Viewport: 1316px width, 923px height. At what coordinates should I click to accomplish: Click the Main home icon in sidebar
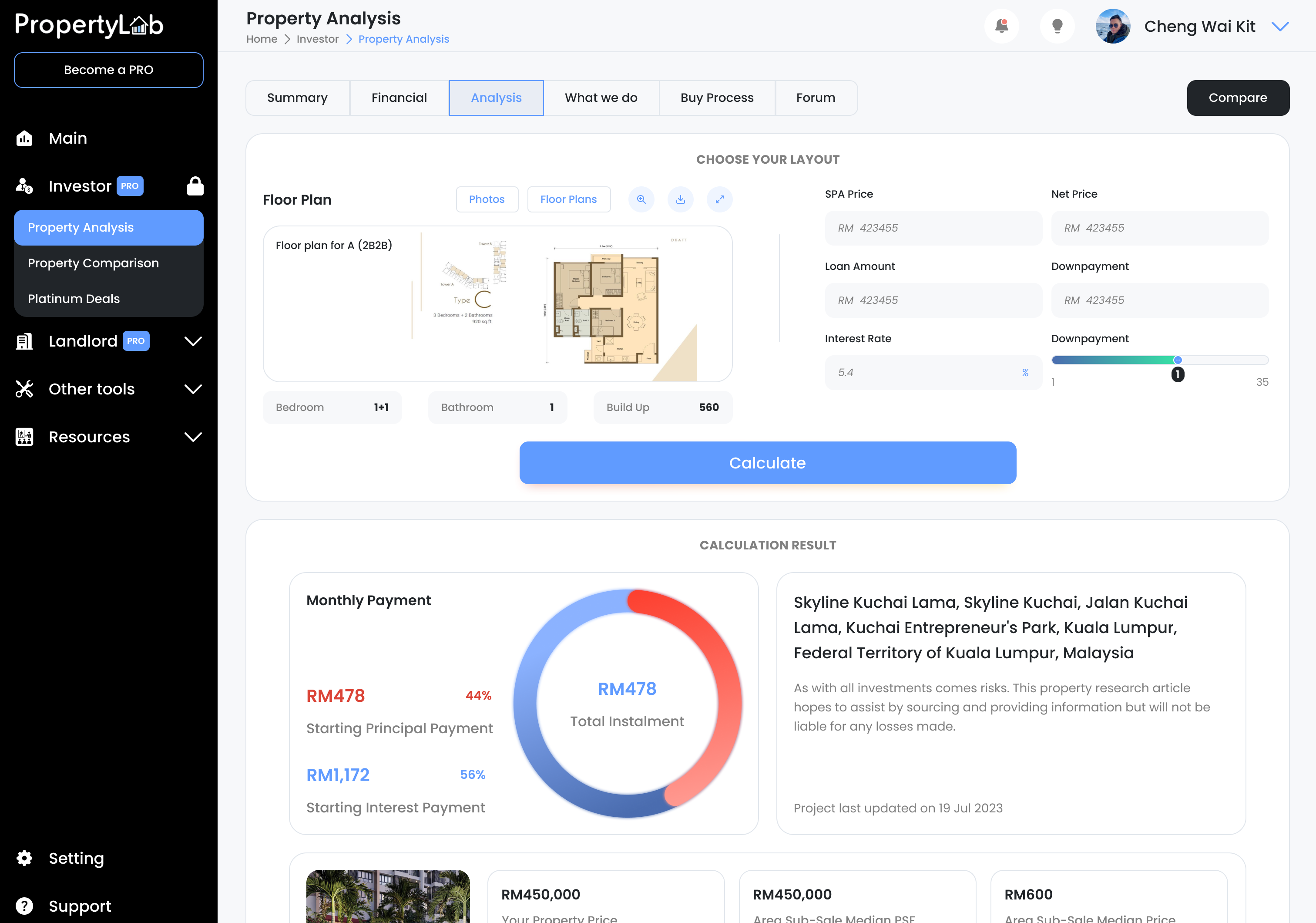click(x=24, y=138)
